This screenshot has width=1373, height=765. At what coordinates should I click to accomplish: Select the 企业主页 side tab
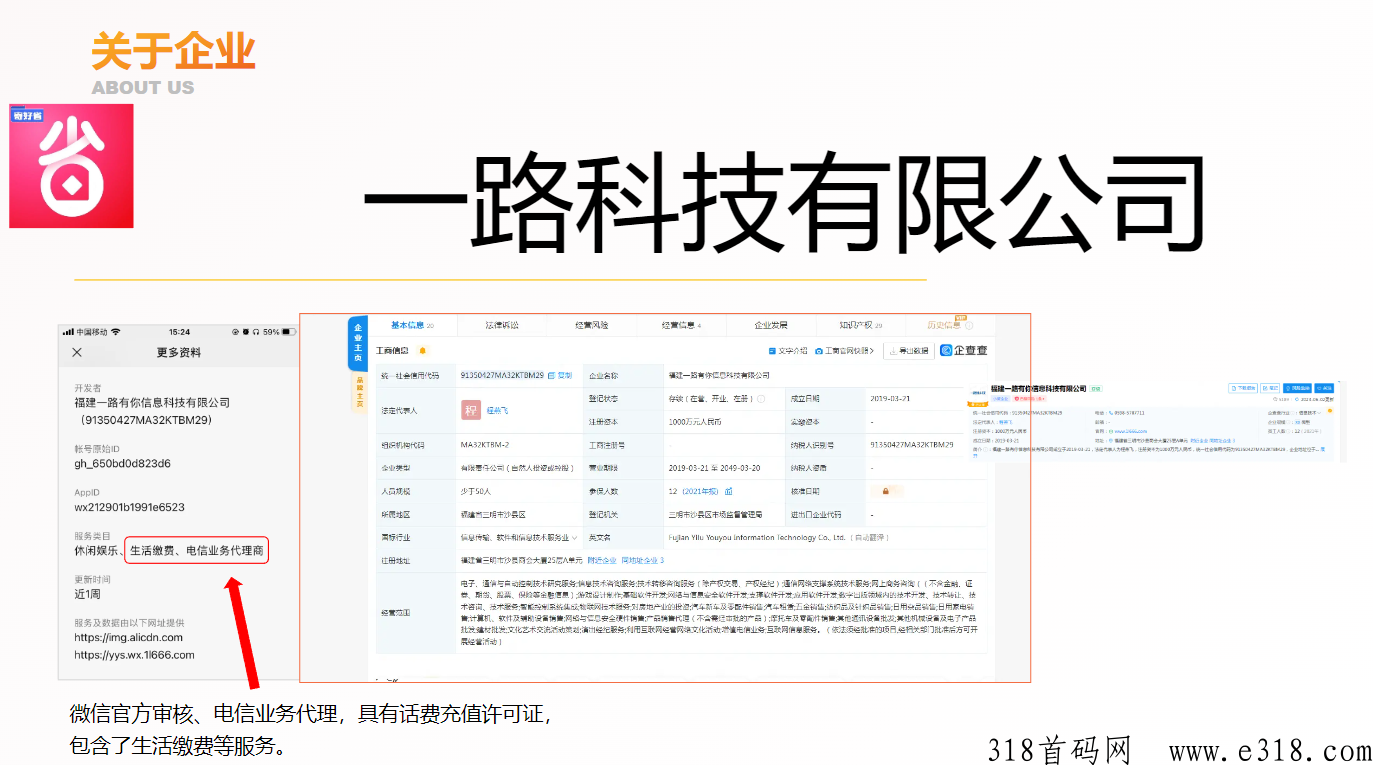pyautogui.click(x=358, y=343)
